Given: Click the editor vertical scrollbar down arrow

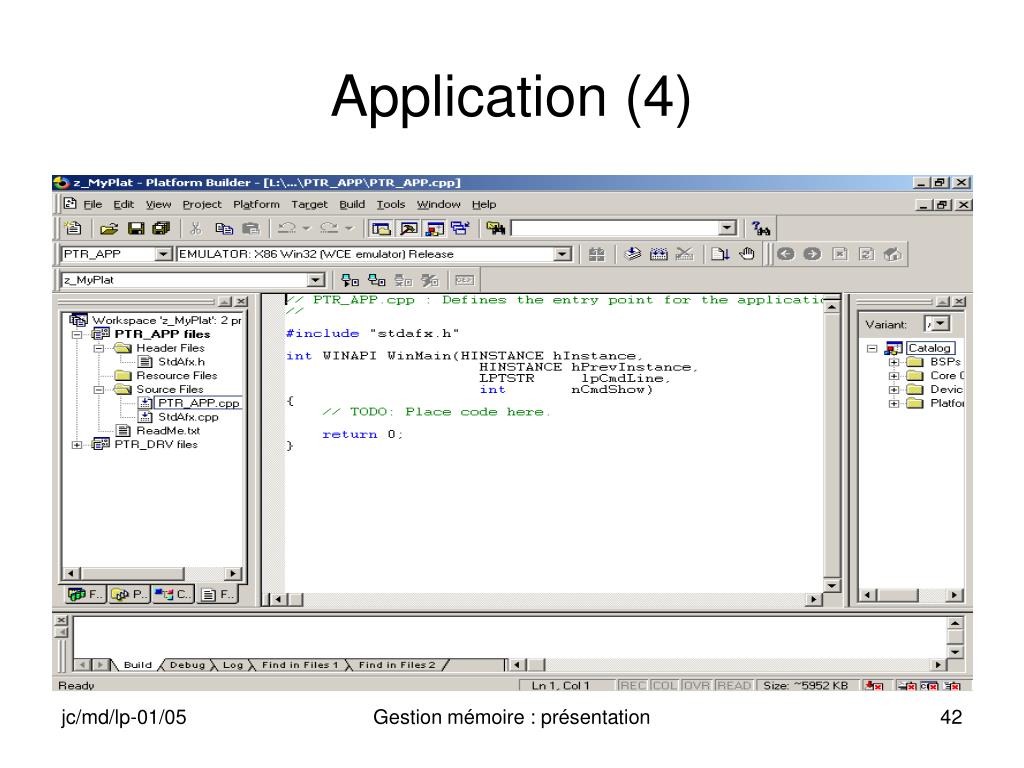Looking at the screenshot, I should [831, 586].
